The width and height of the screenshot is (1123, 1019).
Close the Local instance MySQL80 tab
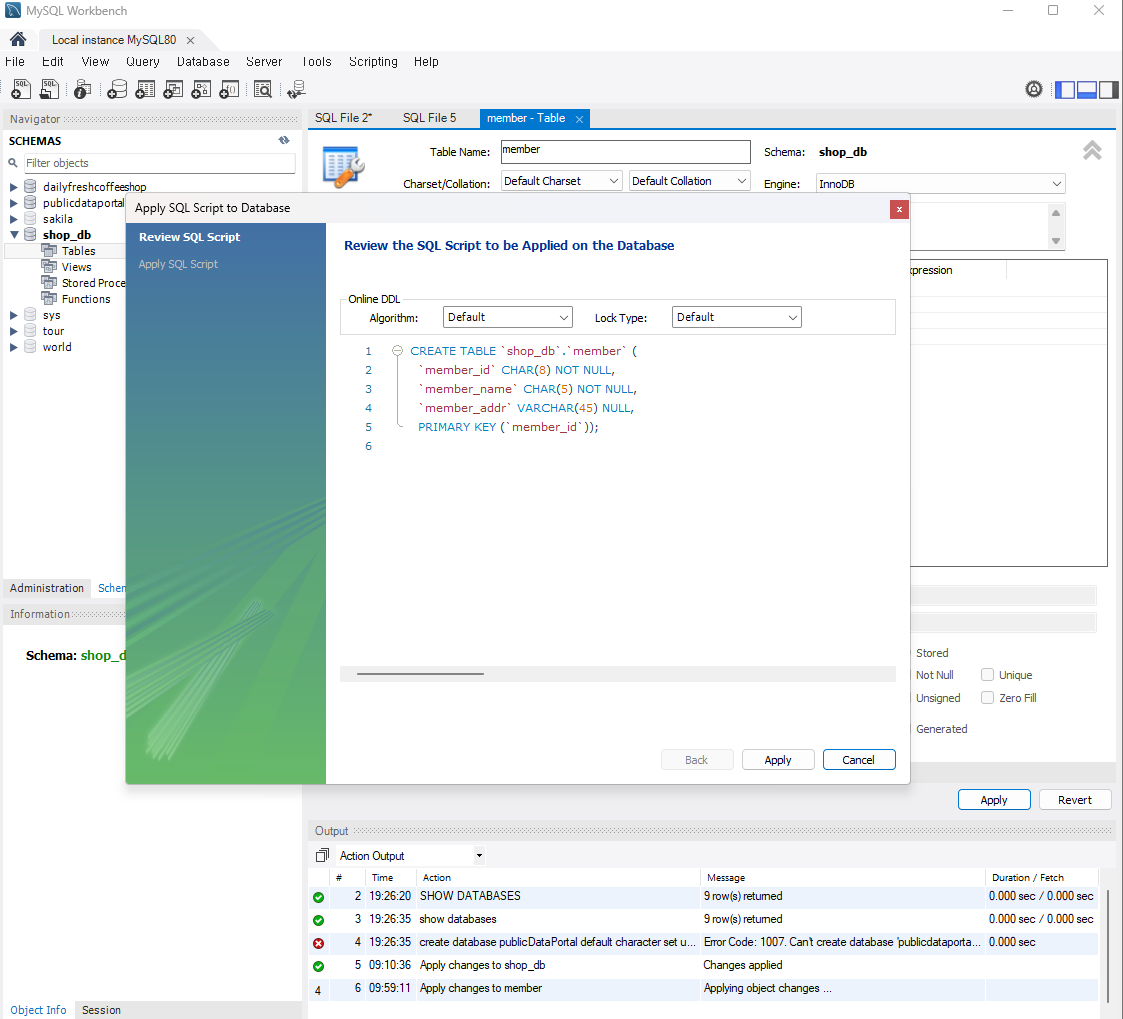point(190,40)
